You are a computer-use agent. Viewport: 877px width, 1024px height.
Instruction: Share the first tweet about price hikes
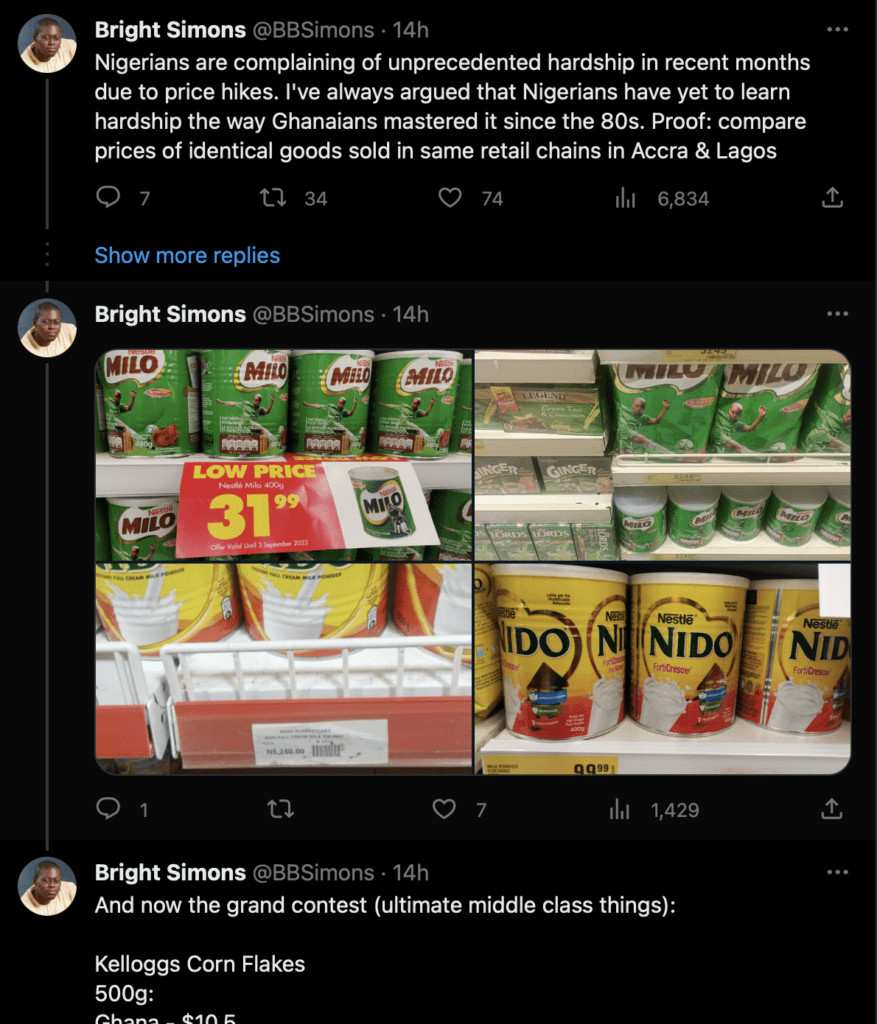tap(832, 198)
